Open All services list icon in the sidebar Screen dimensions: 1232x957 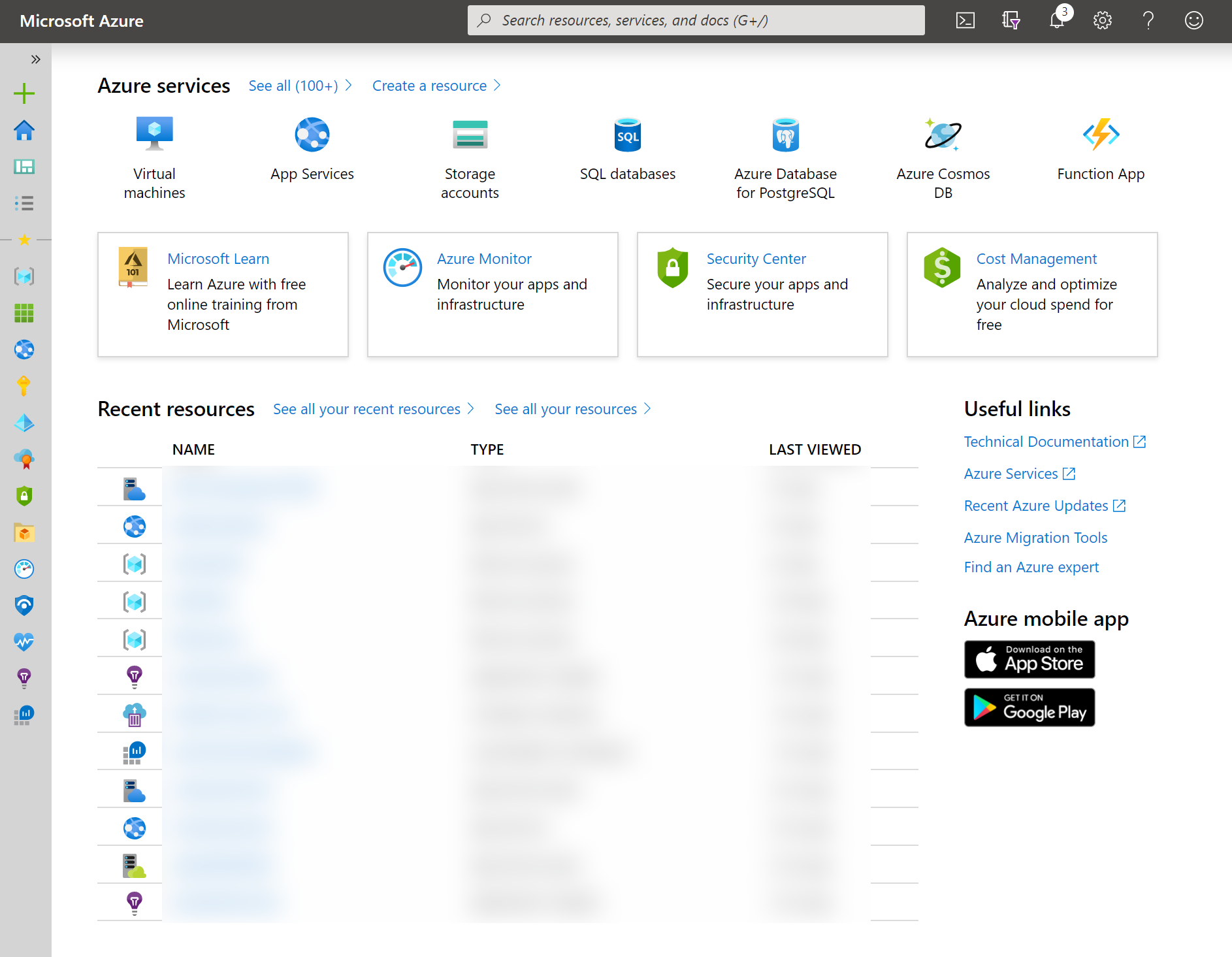click(24, 203)
